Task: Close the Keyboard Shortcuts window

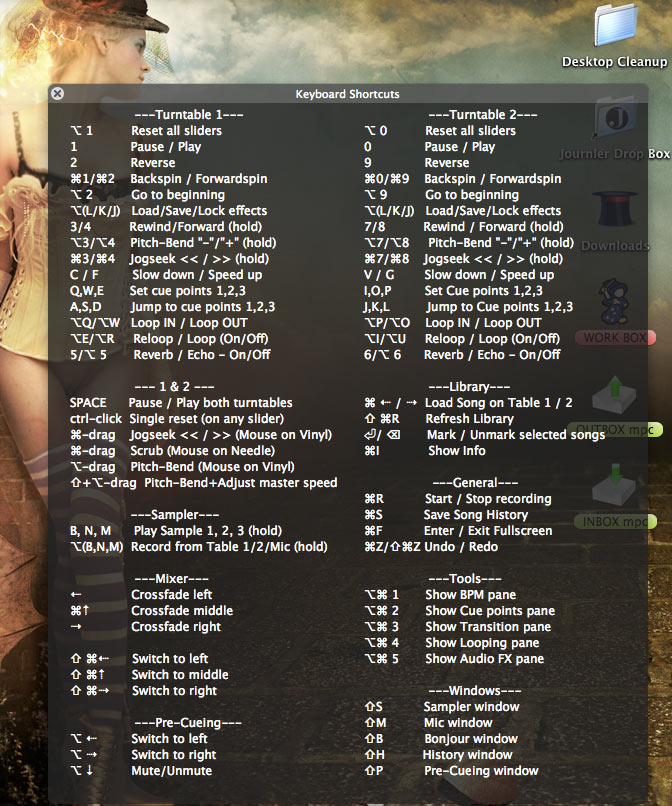Action: coord(58,94)
